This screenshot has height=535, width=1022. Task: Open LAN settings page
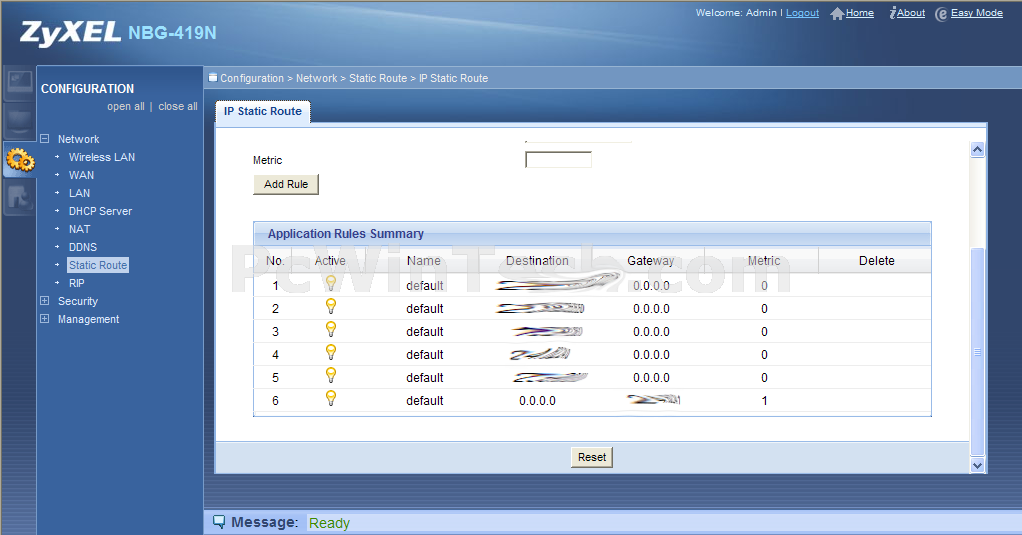tap(80, 193)
